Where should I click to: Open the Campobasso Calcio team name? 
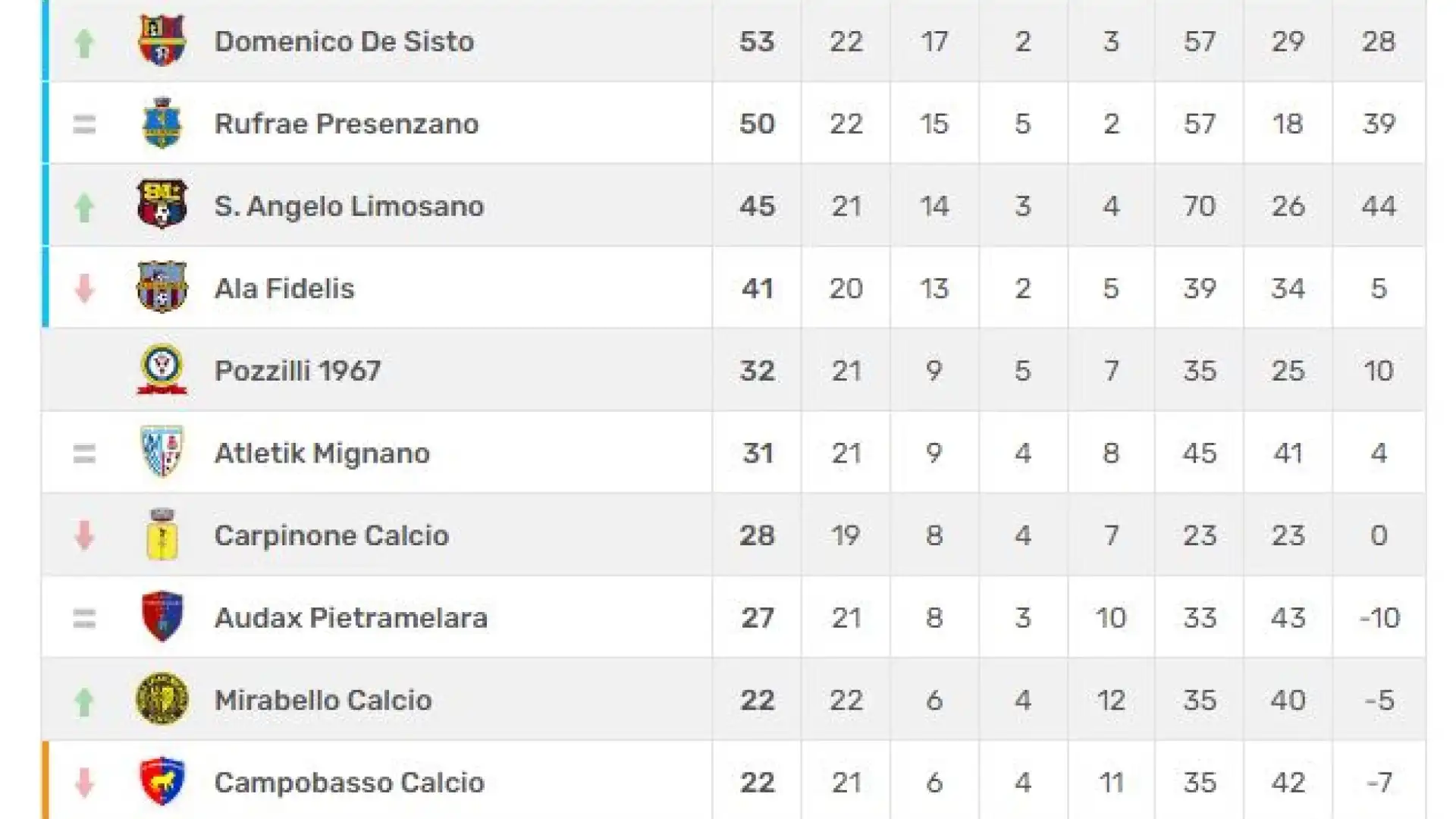(x=350, y=783)
